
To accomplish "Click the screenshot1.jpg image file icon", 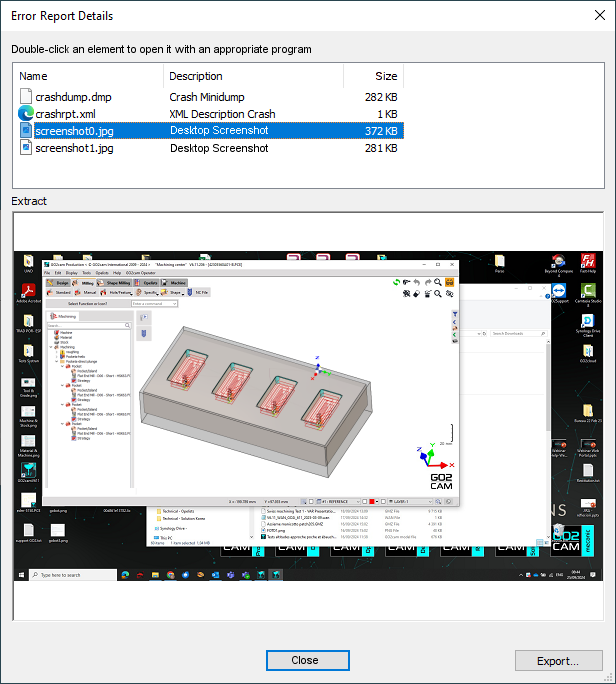I will (x=26, y=148).
